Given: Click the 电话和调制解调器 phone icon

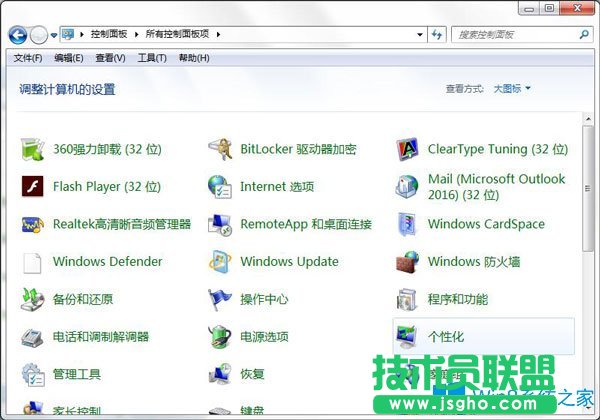Looking at the screenshot, I should coord(32,338).
